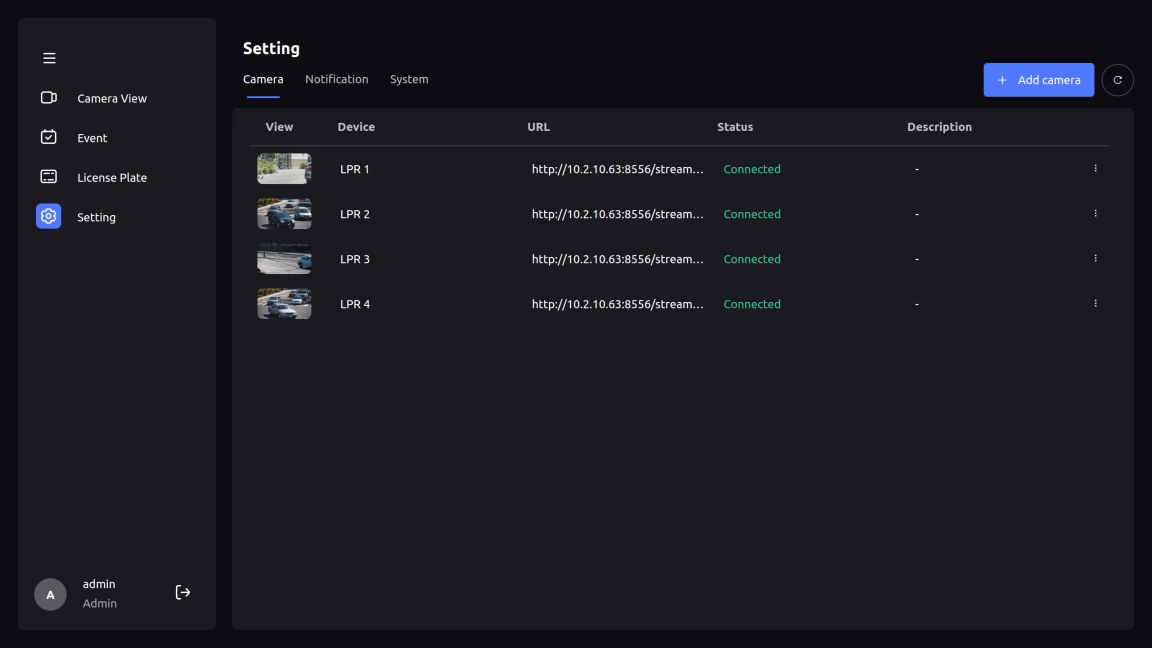Select the Camera tab
The height and width of the screenshot is (648, 1152).
(263, 79)
